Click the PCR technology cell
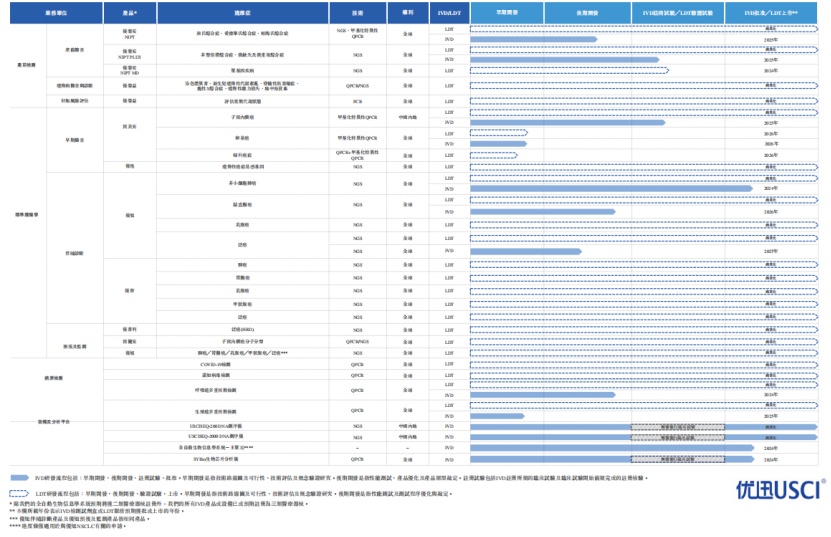The height and width of the screenshot is (537, 831). click(358, 102)
